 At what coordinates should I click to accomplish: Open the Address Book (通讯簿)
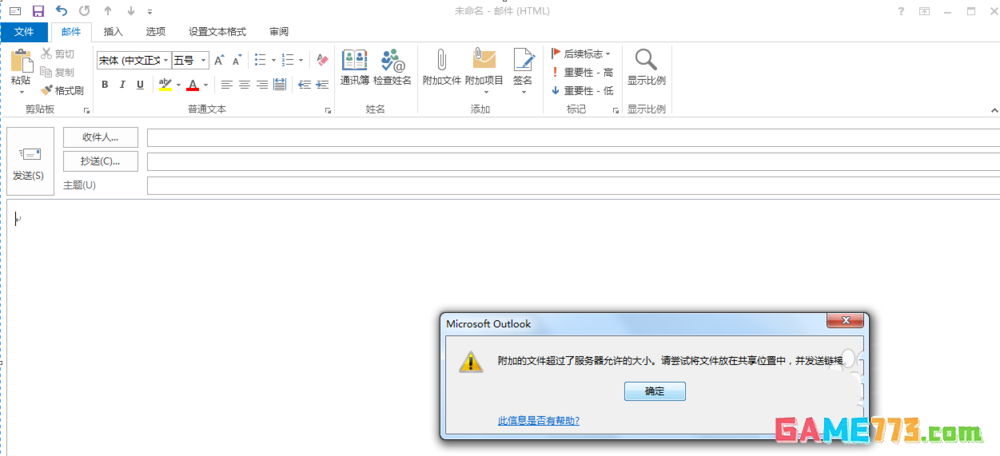click(355, 68)
